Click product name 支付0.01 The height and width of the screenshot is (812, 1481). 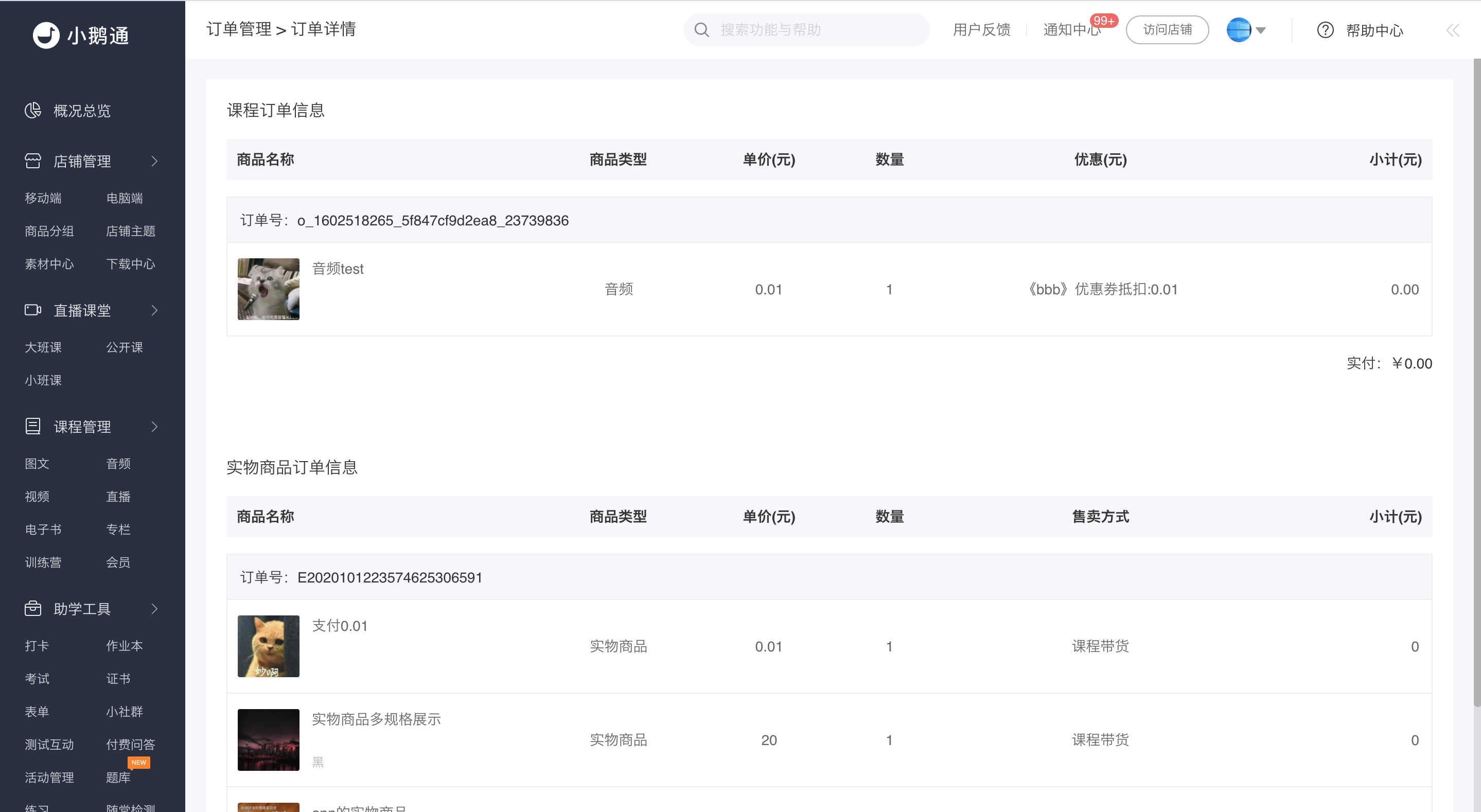click(x=340, y=626)
